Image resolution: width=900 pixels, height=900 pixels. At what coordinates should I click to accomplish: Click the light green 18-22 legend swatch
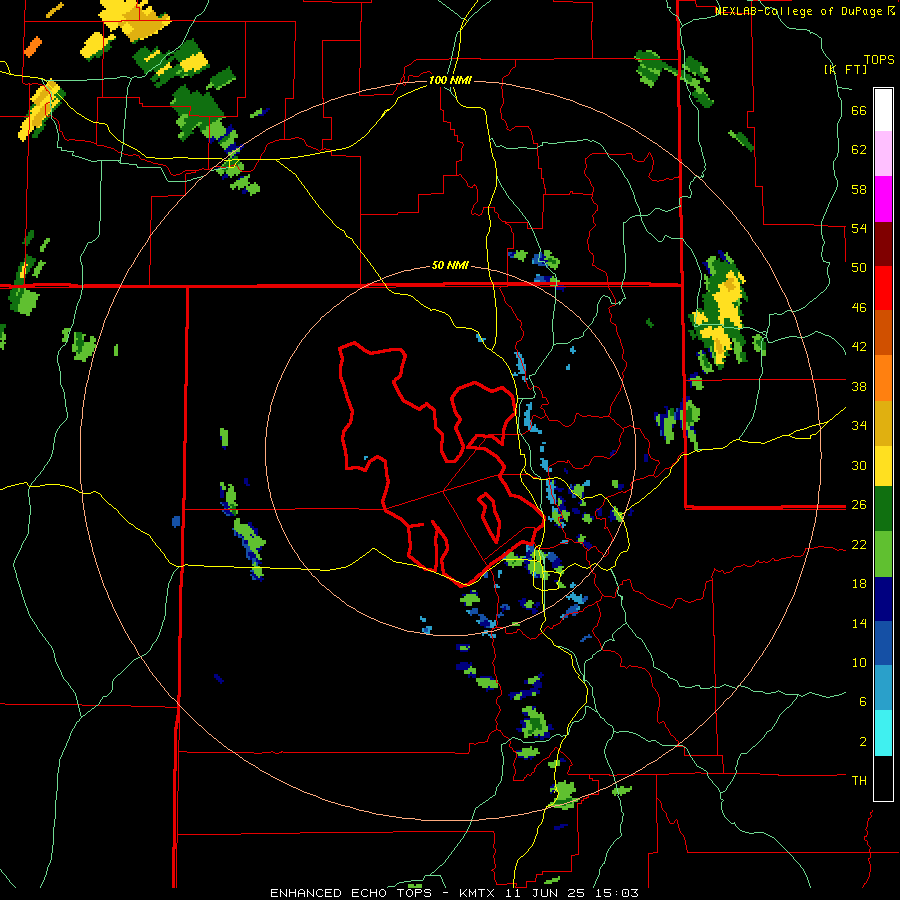coord(883,554)
